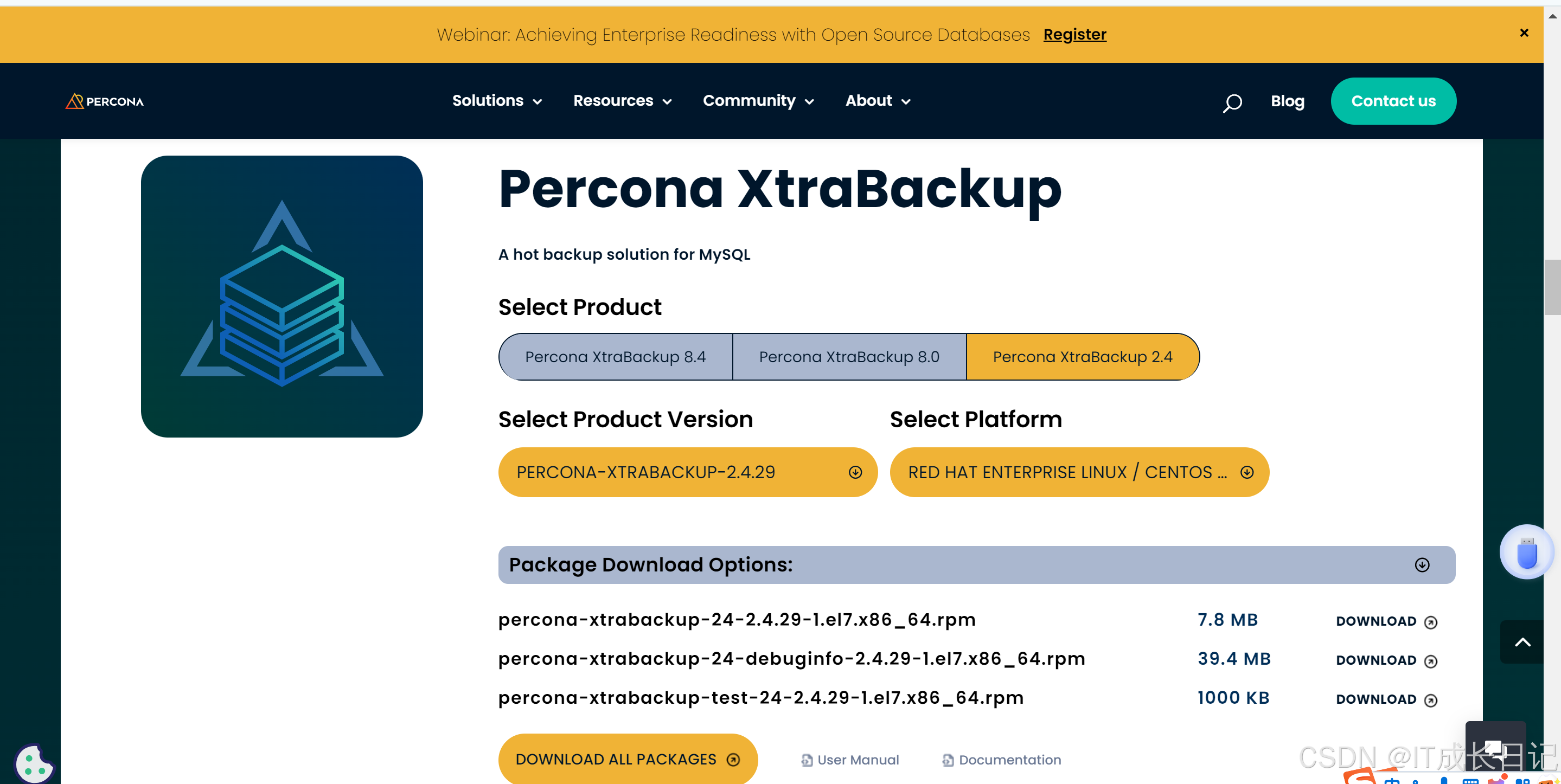Click the download icon on Package Download Options header

[x=1423, y=564]
